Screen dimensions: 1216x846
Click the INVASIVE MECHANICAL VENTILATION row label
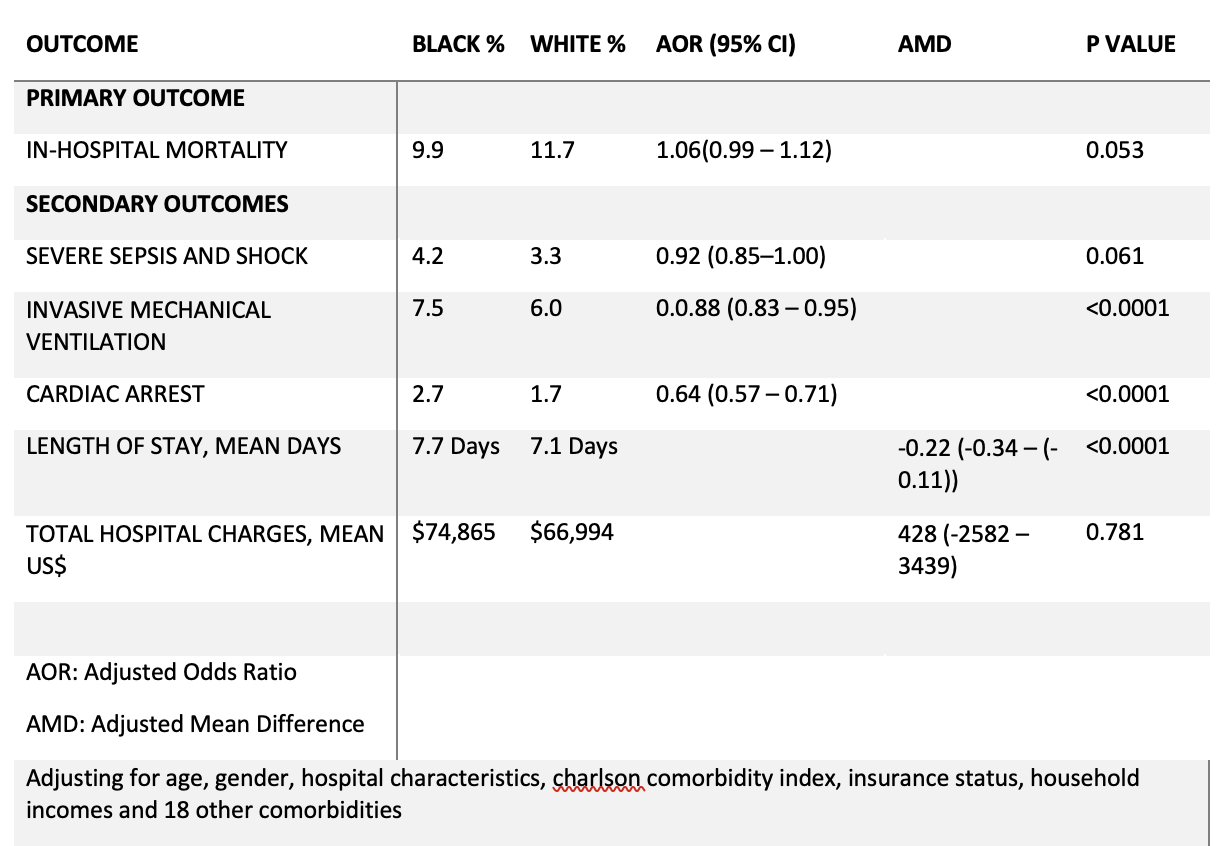click(148, 325)
